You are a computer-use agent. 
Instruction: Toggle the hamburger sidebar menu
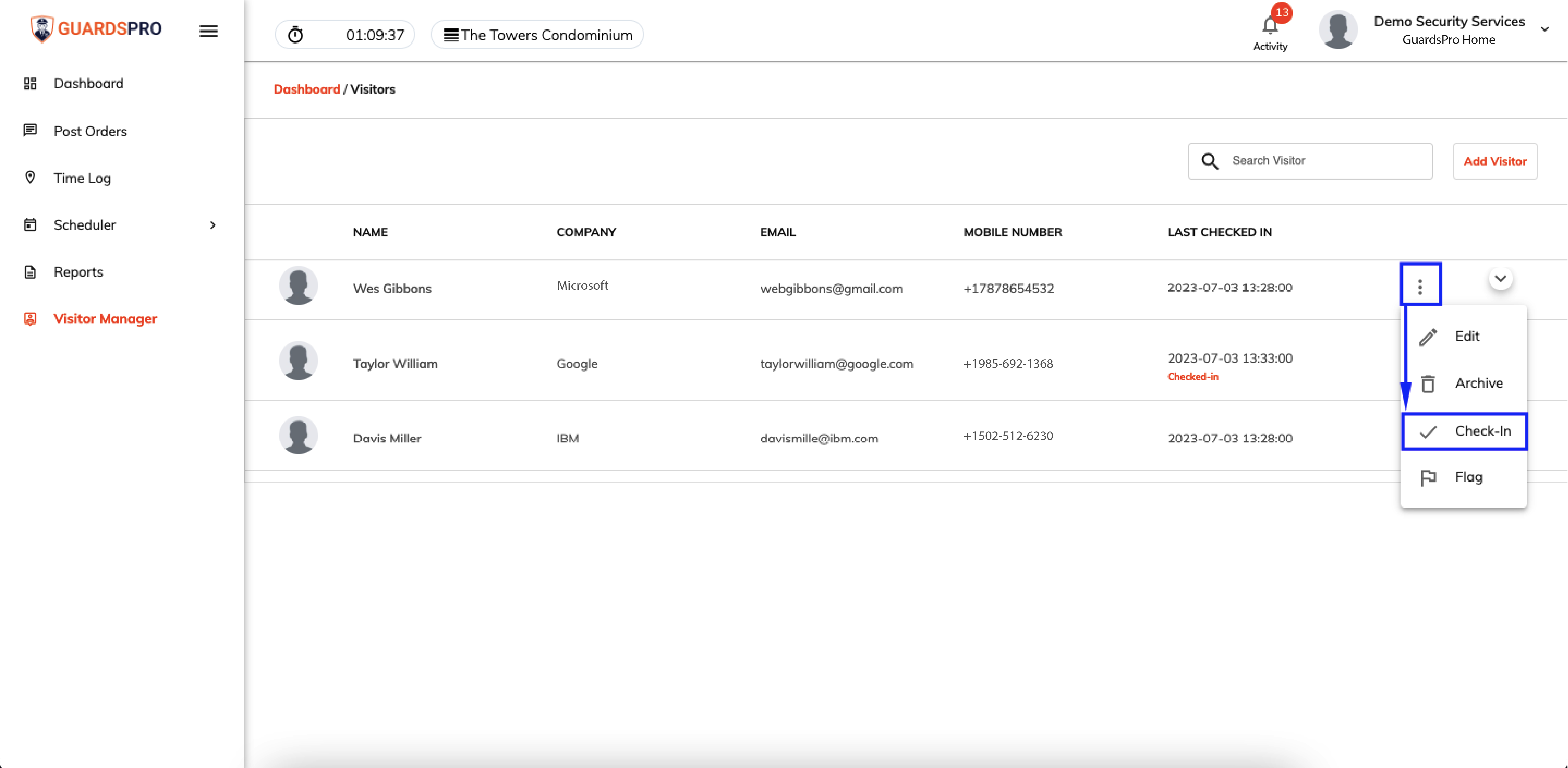click(x=208, y=31)
